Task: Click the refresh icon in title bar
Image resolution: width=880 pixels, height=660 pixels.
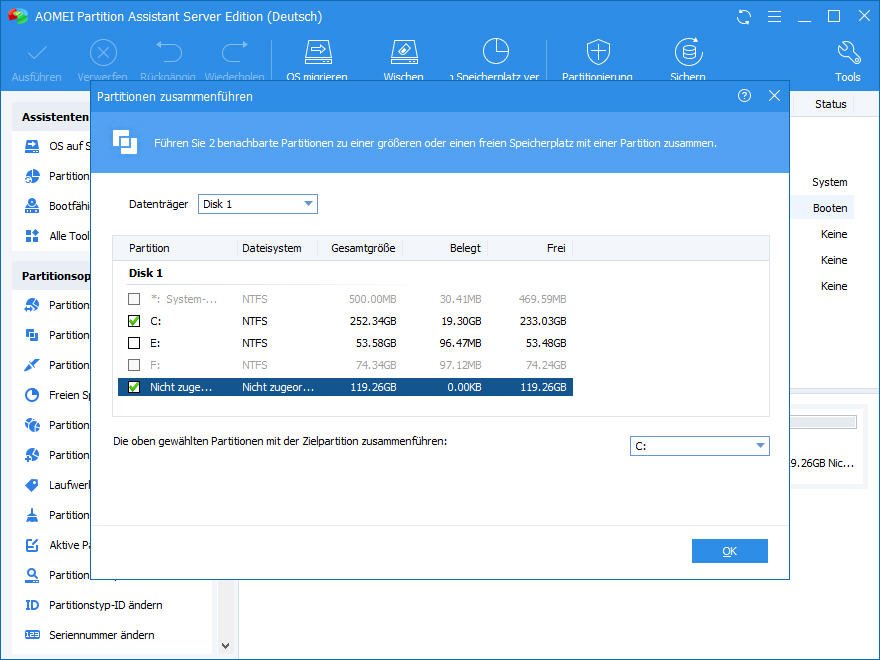Action: [743, 17]
